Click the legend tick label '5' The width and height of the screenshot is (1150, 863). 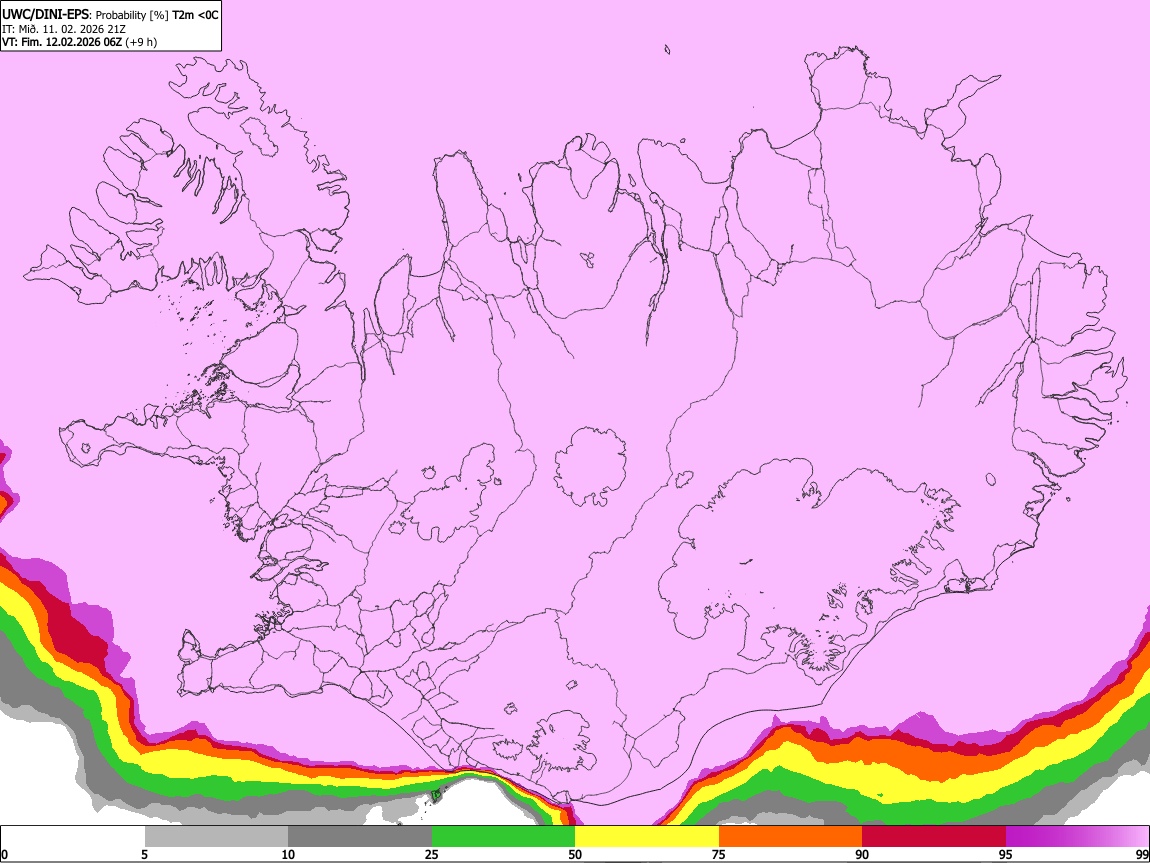pos(144,854)
